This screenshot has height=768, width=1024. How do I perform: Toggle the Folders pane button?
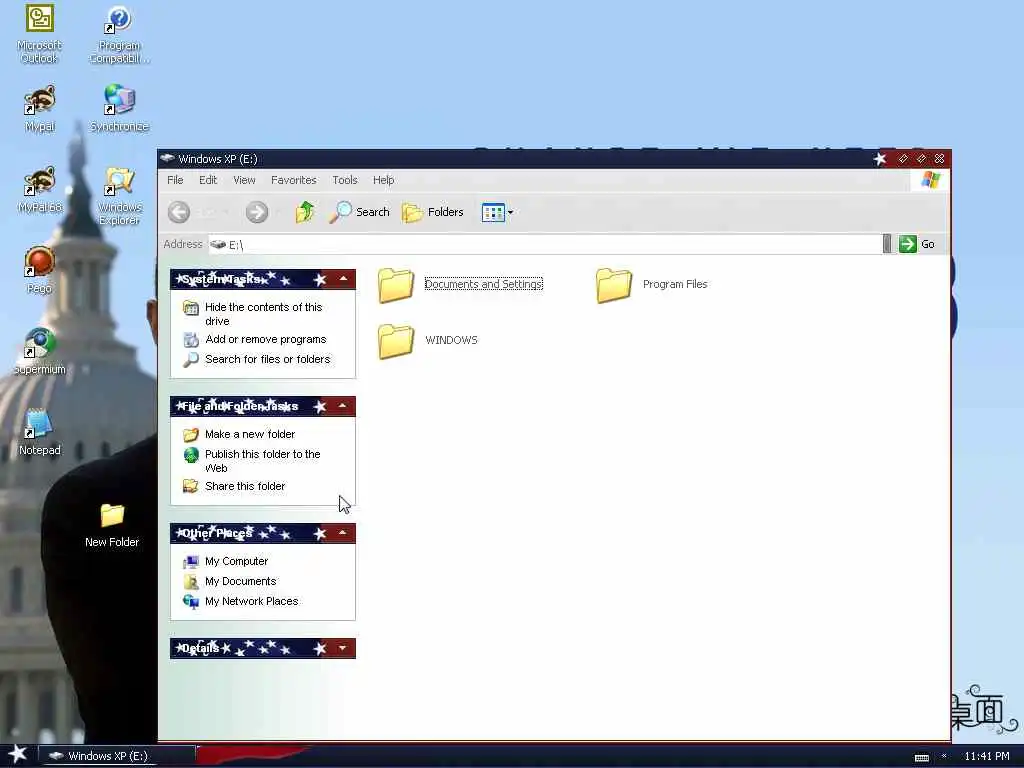click(432, 212)
